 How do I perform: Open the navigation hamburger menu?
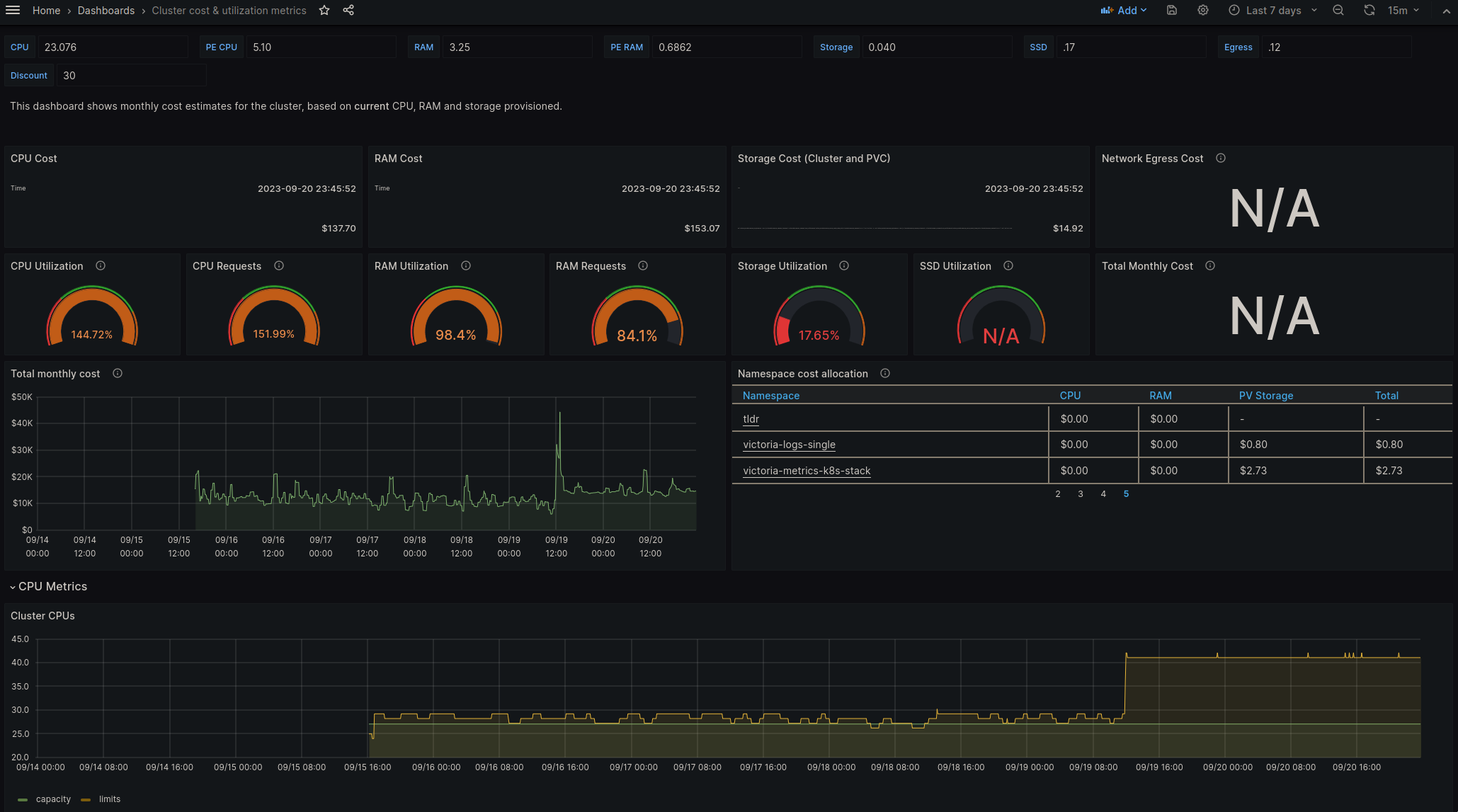13,10
